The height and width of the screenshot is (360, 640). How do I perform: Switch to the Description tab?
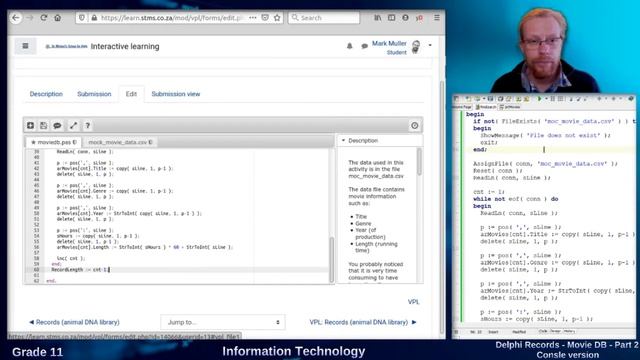click(46, 94)
